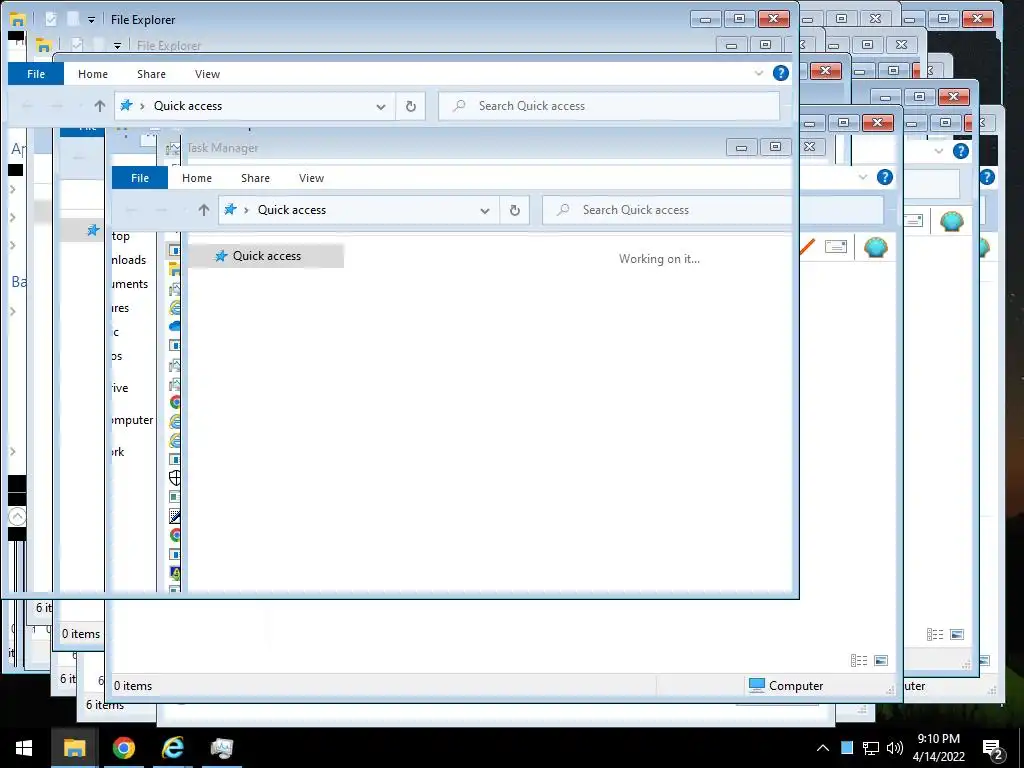
Task: Click the Up arrow in lower address row
Action: click(203, 210)
